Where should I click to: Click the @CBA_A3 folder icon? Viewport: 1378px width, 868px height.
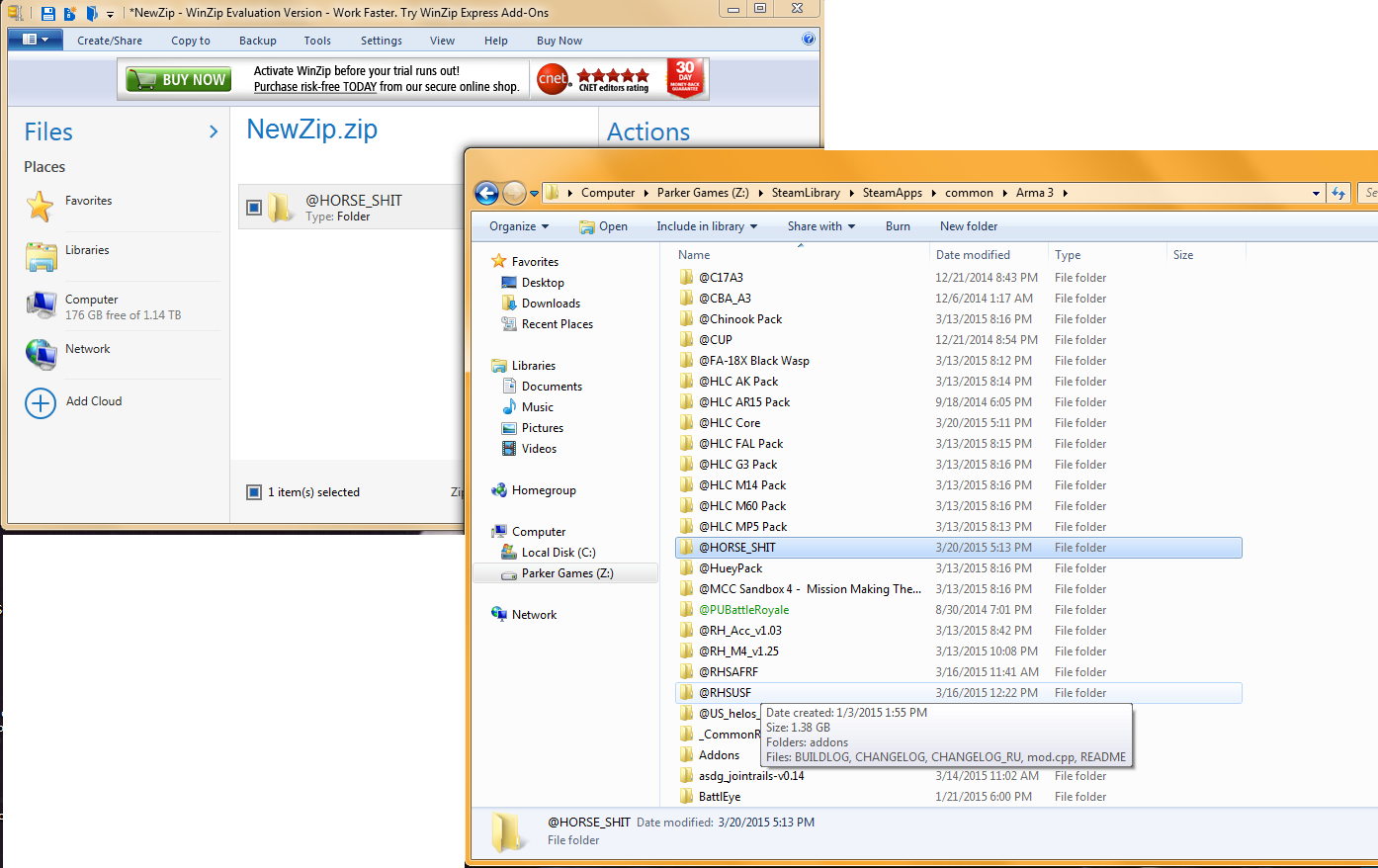pyautogui.click(x=687, y=299)
